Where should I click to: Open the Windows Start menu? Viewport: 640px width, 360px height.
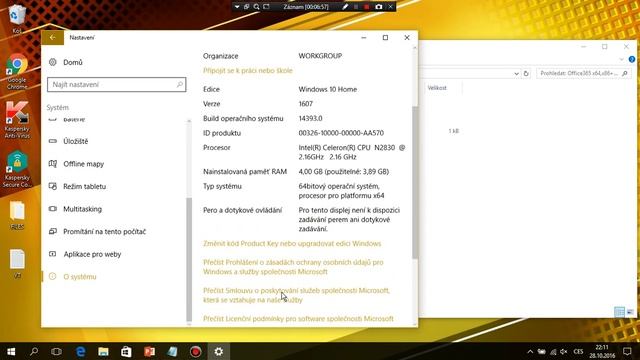coord(11,351)
